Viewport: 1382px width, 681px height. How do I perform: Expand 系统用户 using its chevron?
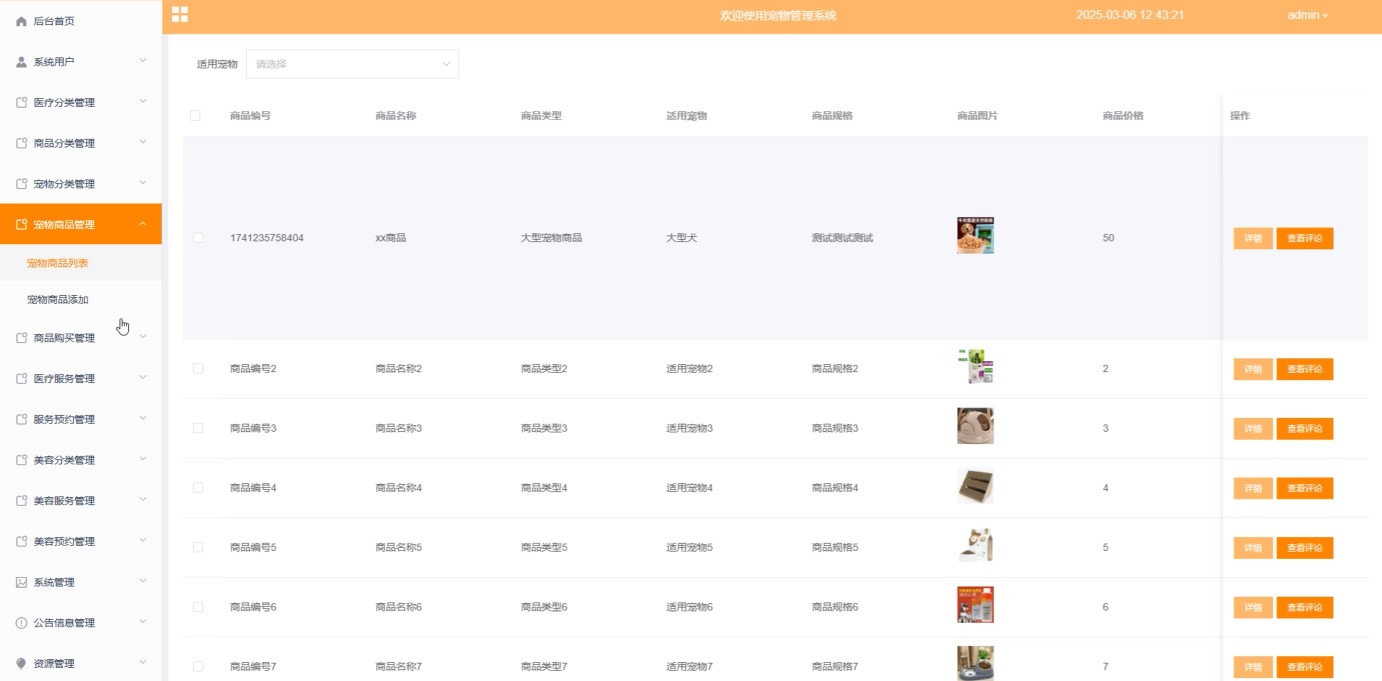142,61
